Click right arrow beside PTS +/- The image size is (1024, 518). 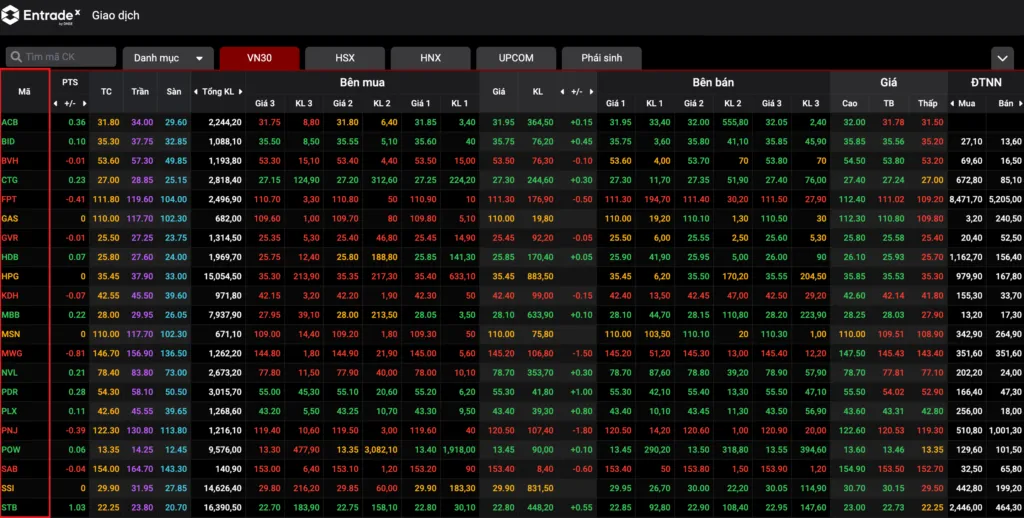coord(83,103)
